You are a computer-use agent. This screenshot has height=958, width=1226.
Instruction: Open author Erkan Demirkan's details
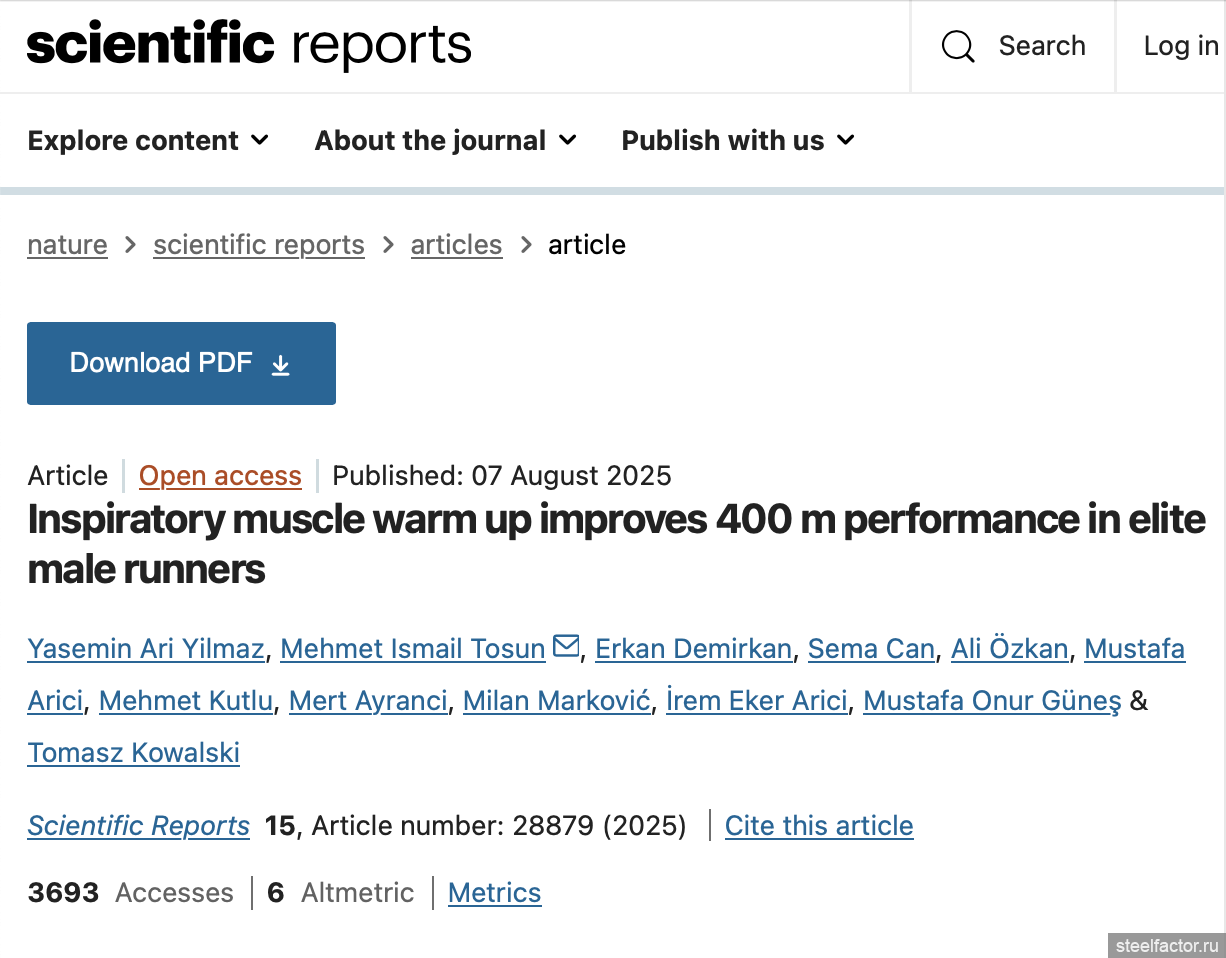(693, 649)
